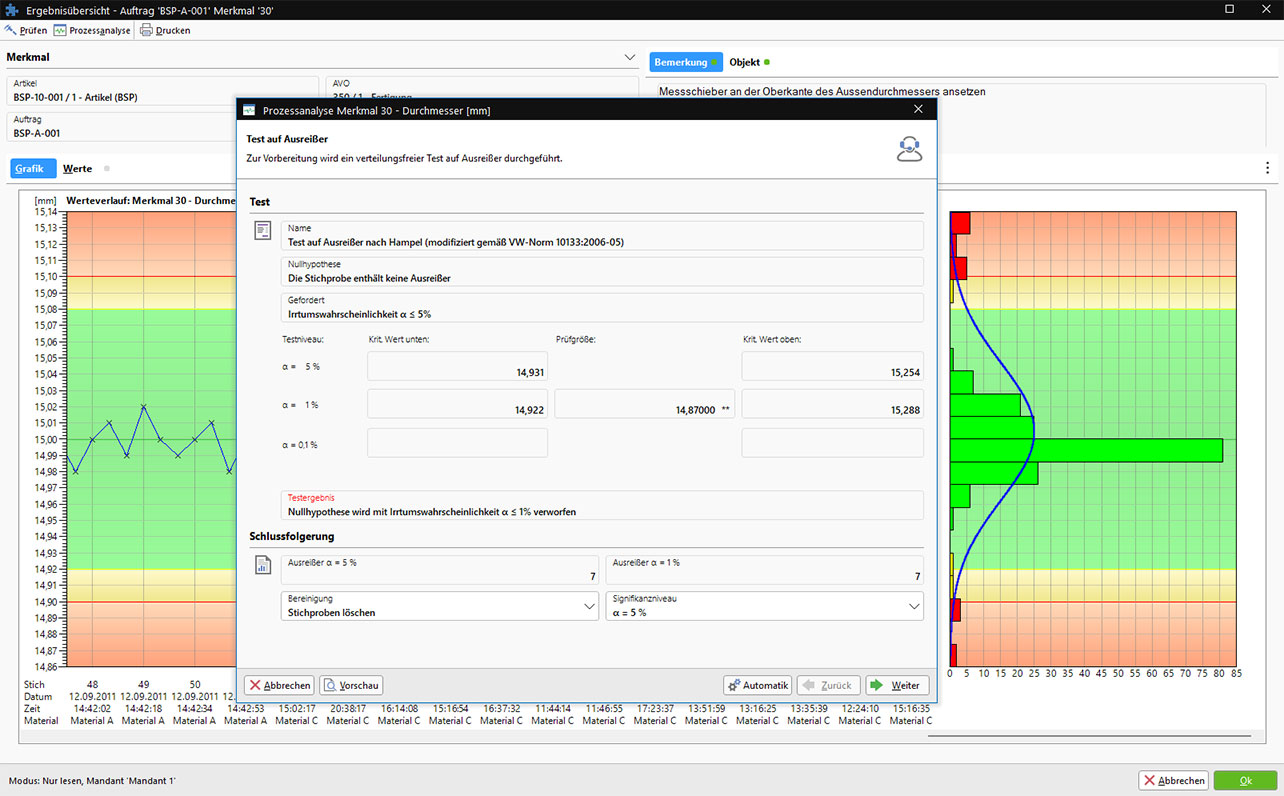Select the Bemerkung tab
1284x796 pixels.
pos(681,62)
